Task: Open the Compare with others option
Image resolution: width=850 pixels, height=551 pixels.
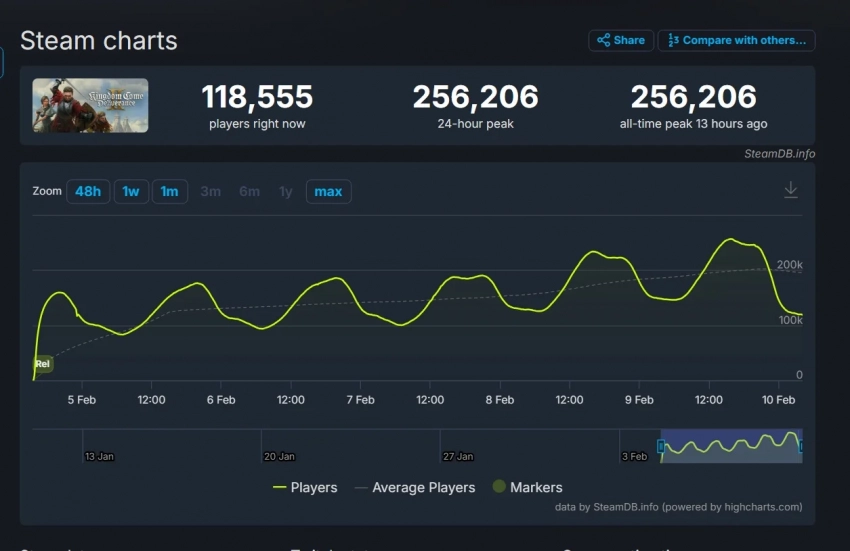Action: (x=736, y=41)
